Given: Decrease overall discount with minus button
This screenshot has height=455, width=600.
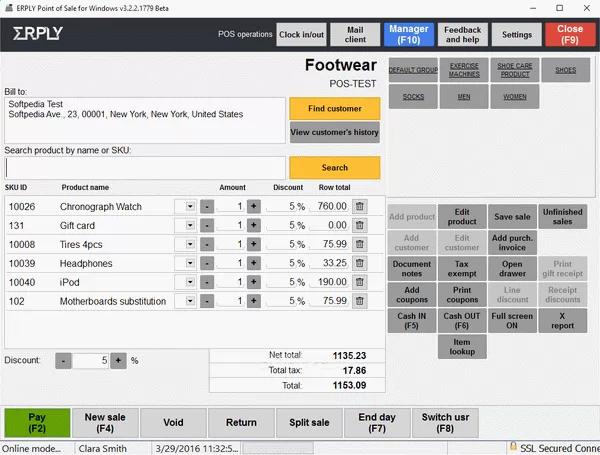Looking at the screenshot, I should click(62, 360).
